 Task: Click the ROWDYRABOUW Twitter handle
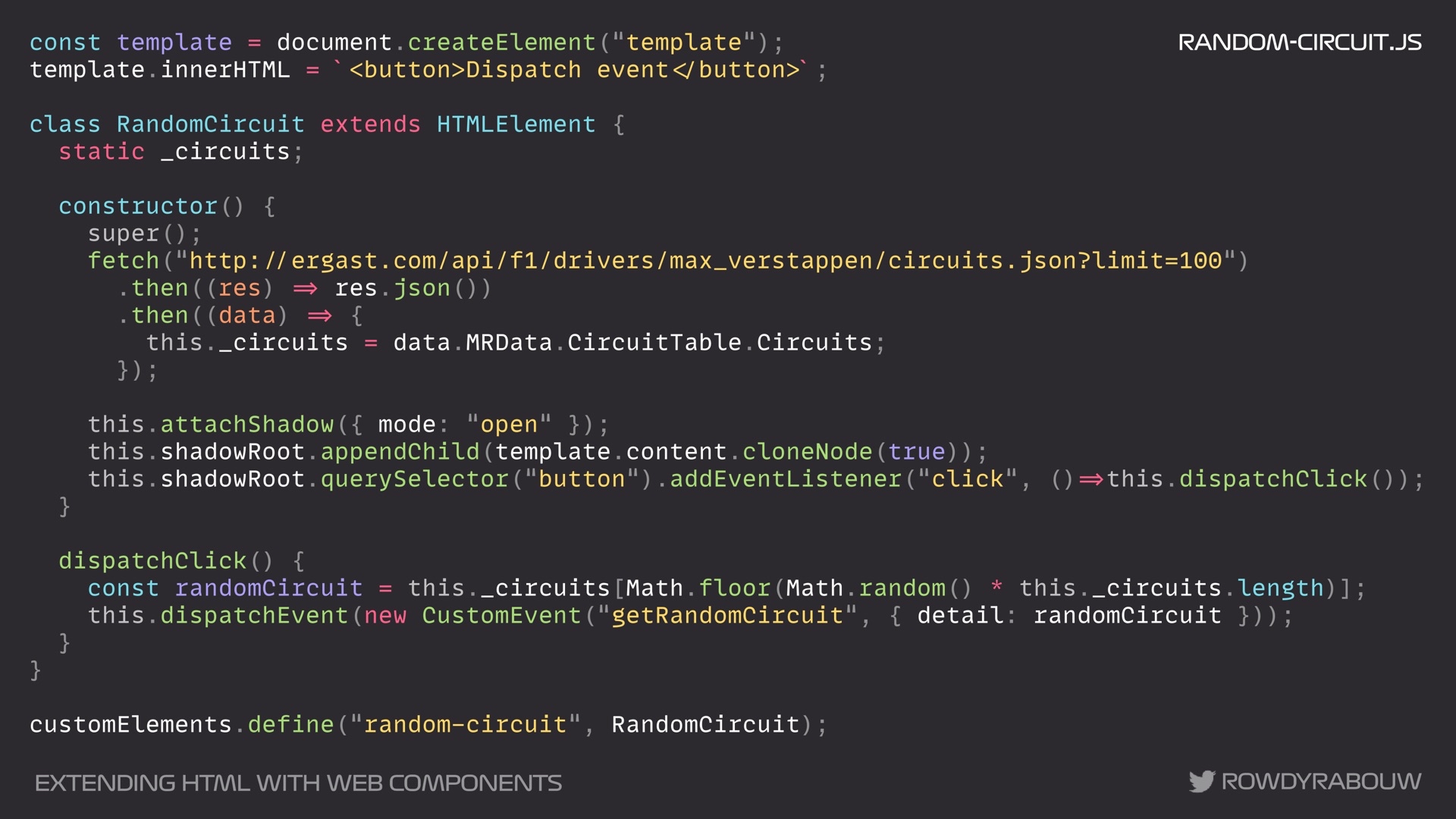(x=1321, y=782)
